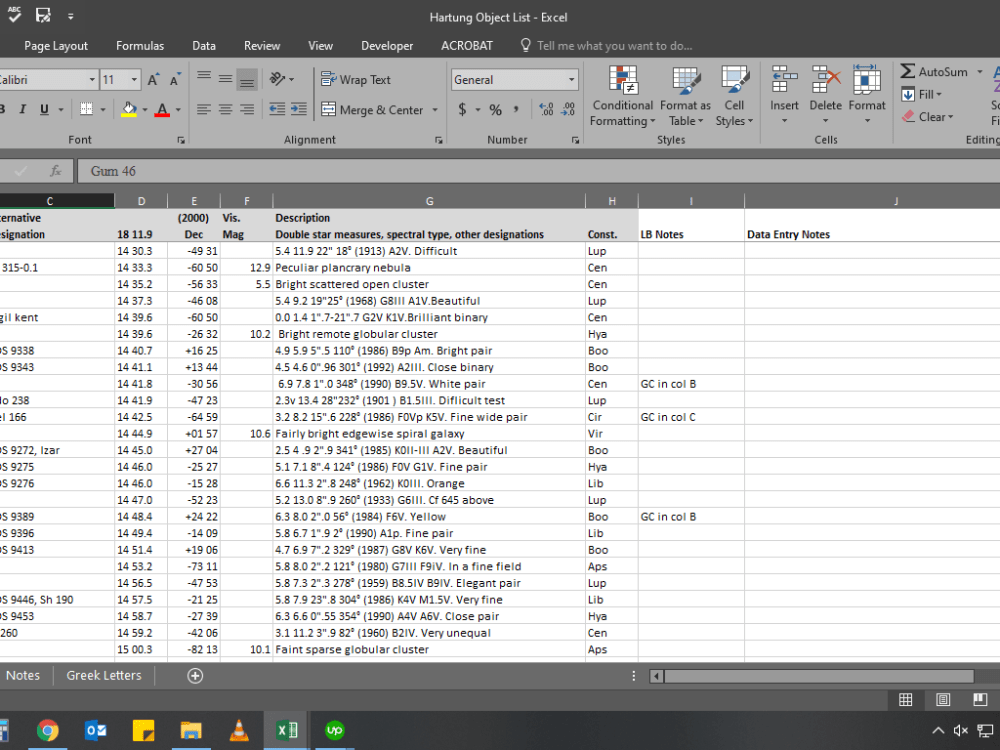
Task: Open the Formulas ribbon tab
Action: point(140,46)
